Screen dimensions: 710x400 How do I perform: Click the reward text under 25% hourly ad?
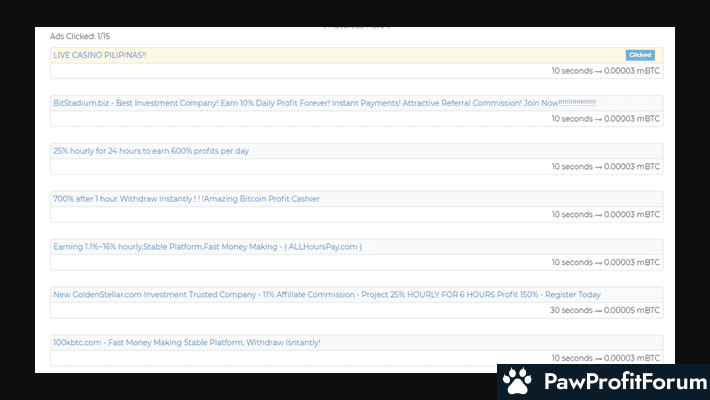pyautogui.click(x=606, y=167)
